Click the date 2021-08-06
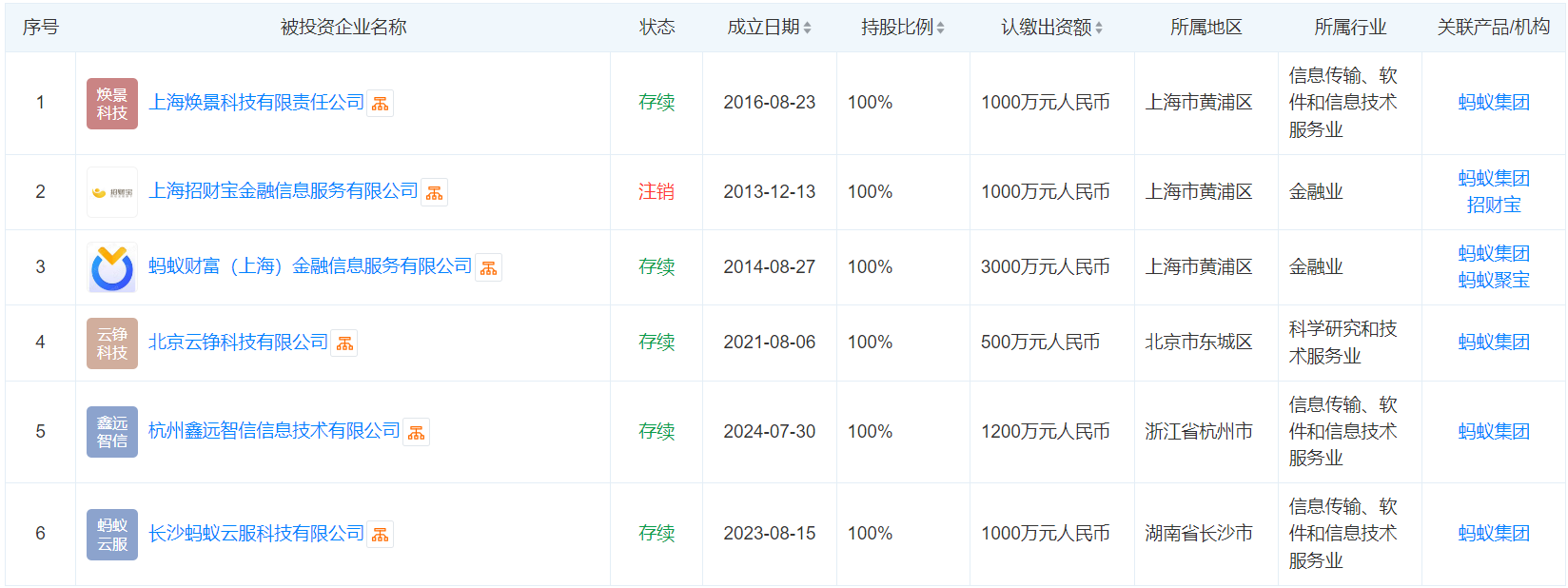 coord(770,343)
